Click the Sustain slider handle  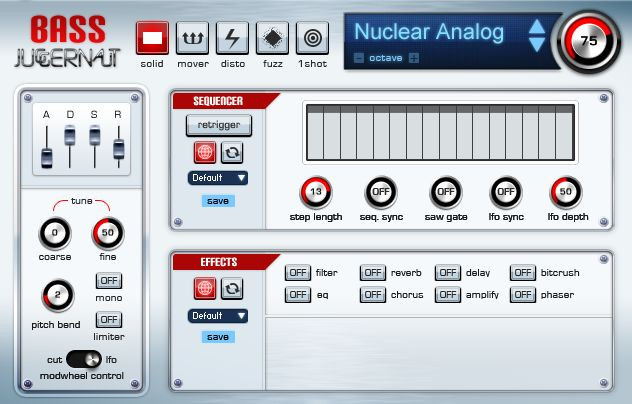[x=95, y=135]
